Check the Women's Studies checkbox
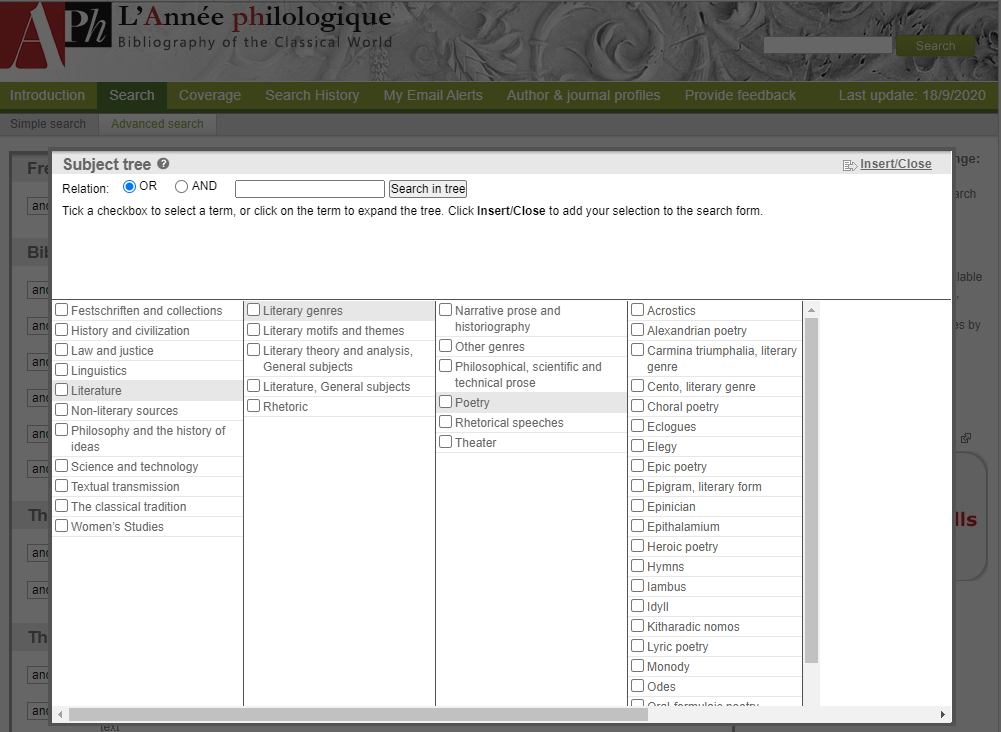 (x=62, y=526)
